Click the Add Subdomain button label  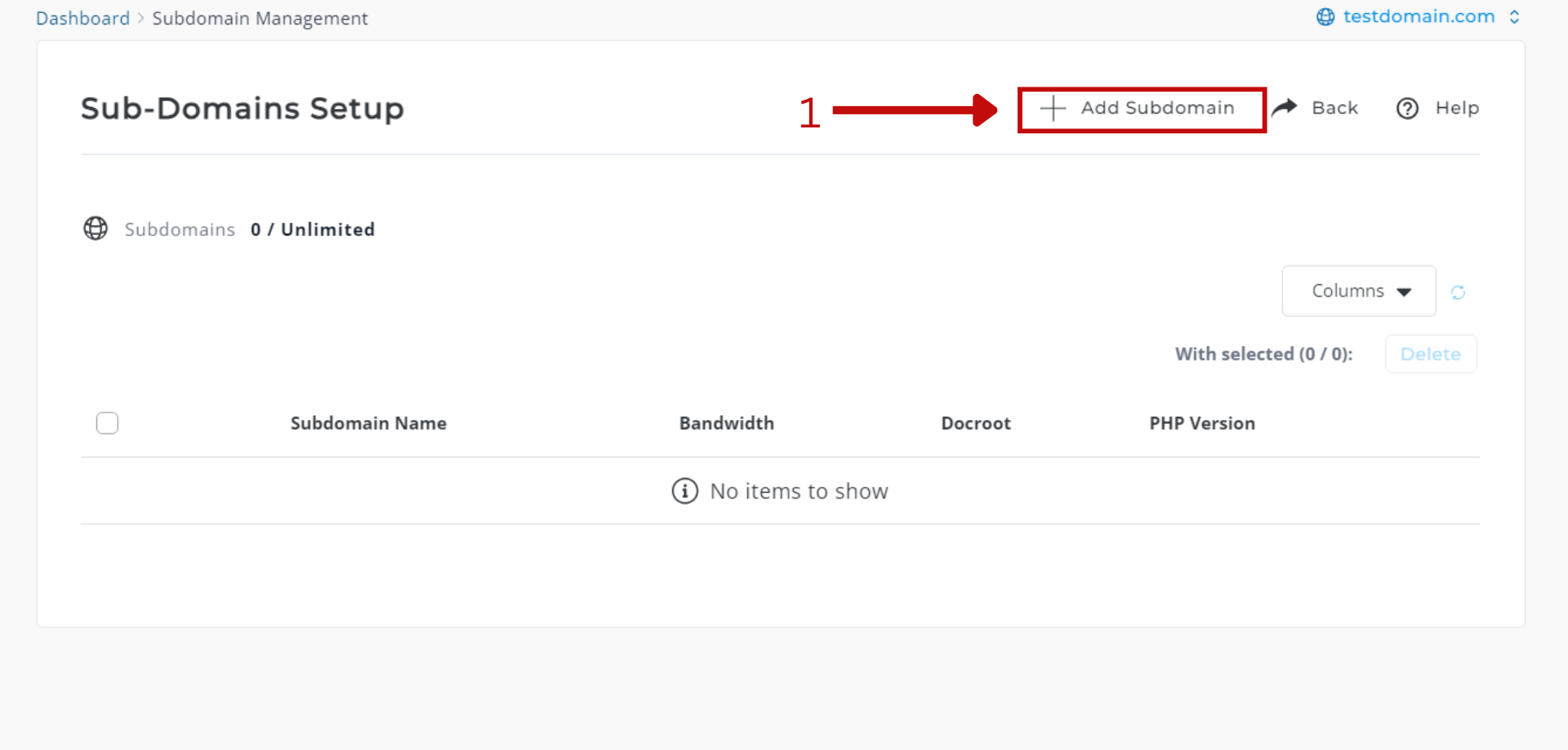tap(1157, 108)
